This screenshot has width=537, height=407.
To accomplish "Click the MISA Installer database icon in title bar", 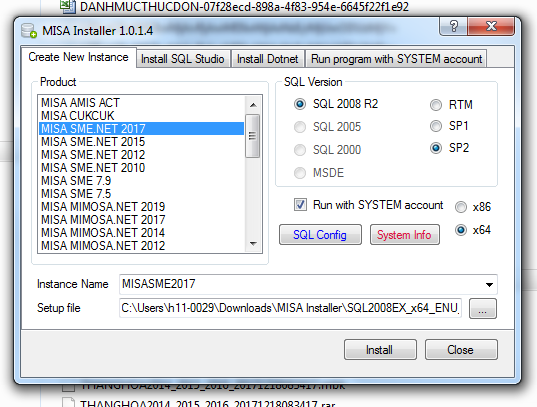I will point(29,30).
